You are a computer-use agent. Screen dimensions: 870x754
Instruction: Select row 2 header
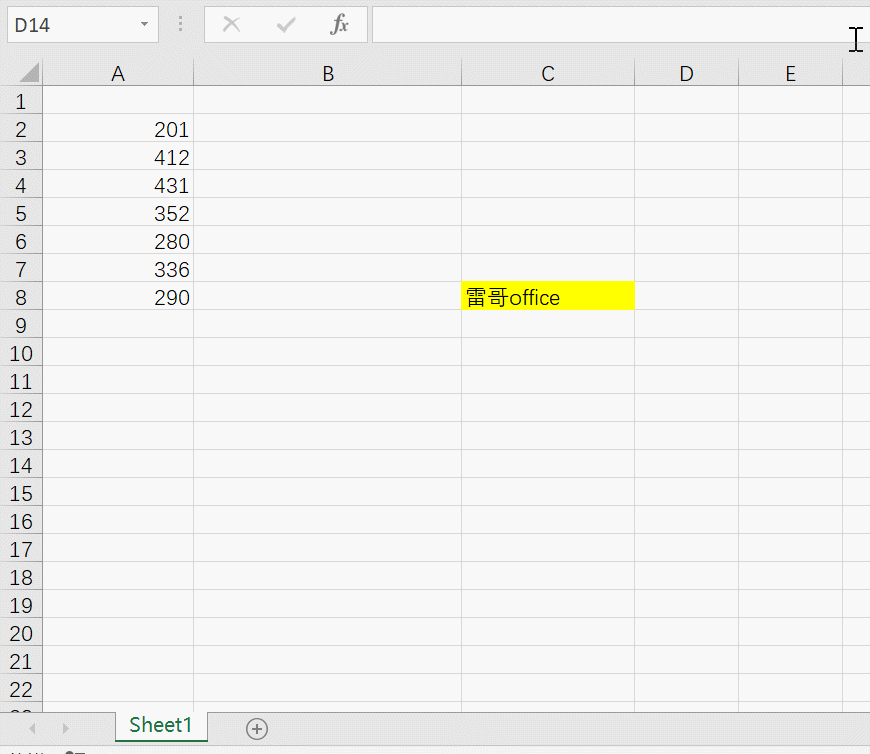pyautogui.click(x=21, y=128)
